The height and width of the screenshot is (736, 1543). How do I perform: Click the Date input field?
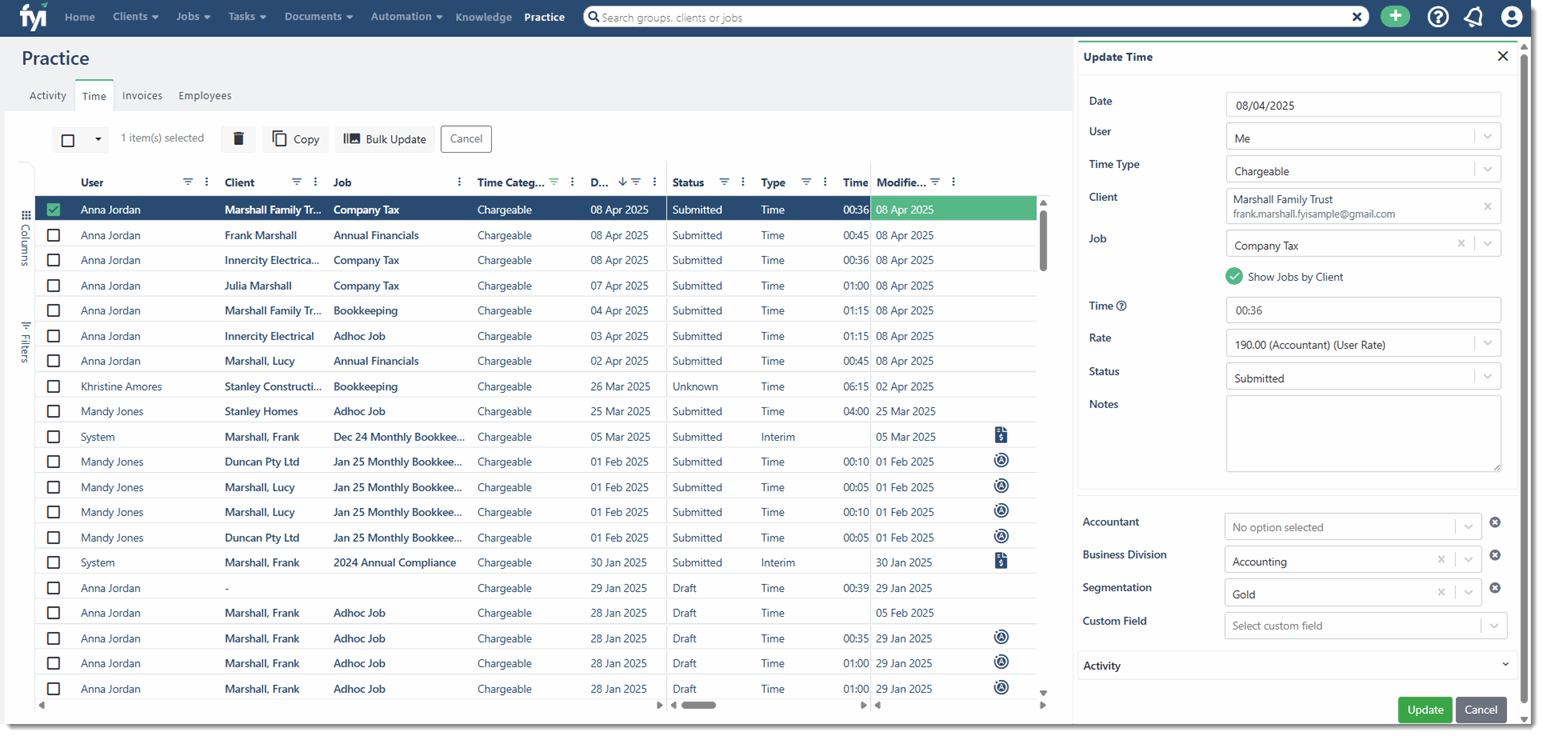coord(1363,104)
